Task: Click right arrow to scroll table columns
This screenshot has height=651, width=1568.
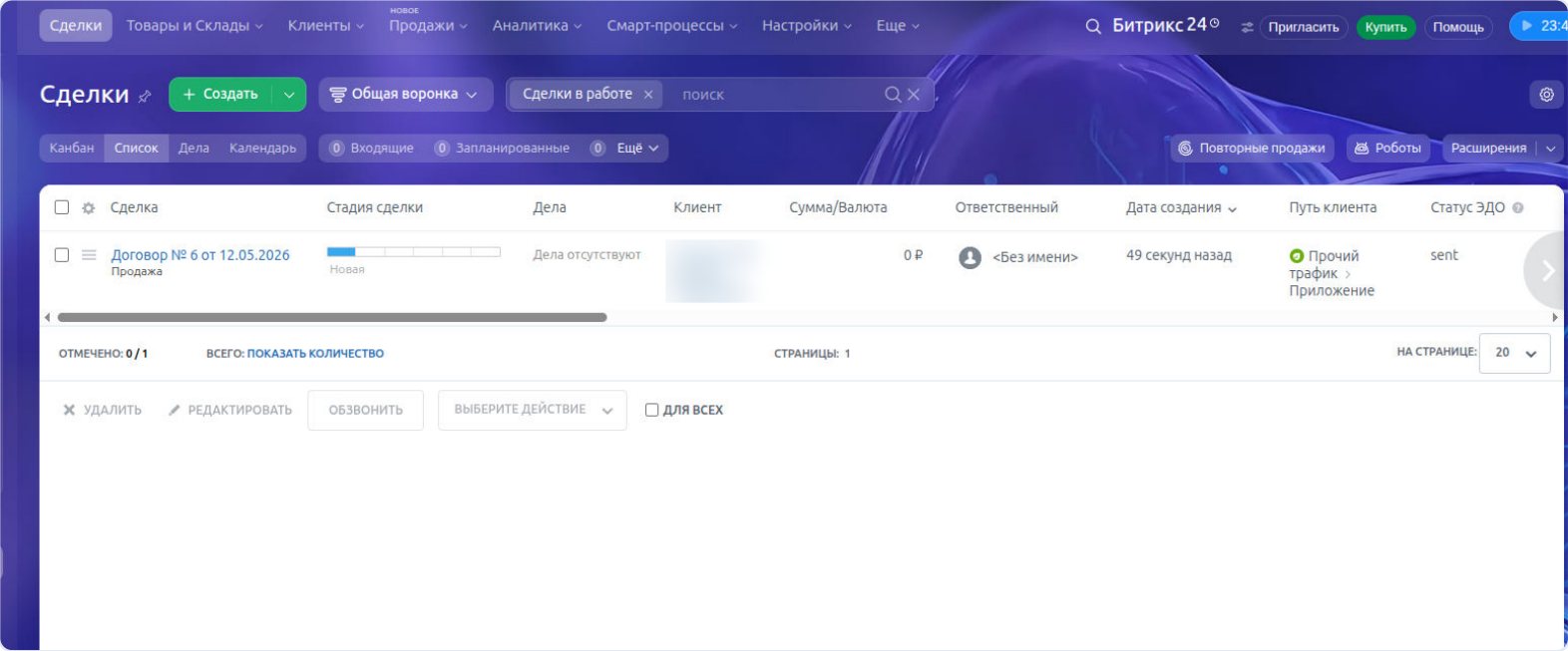Action: pos(1547,270)
